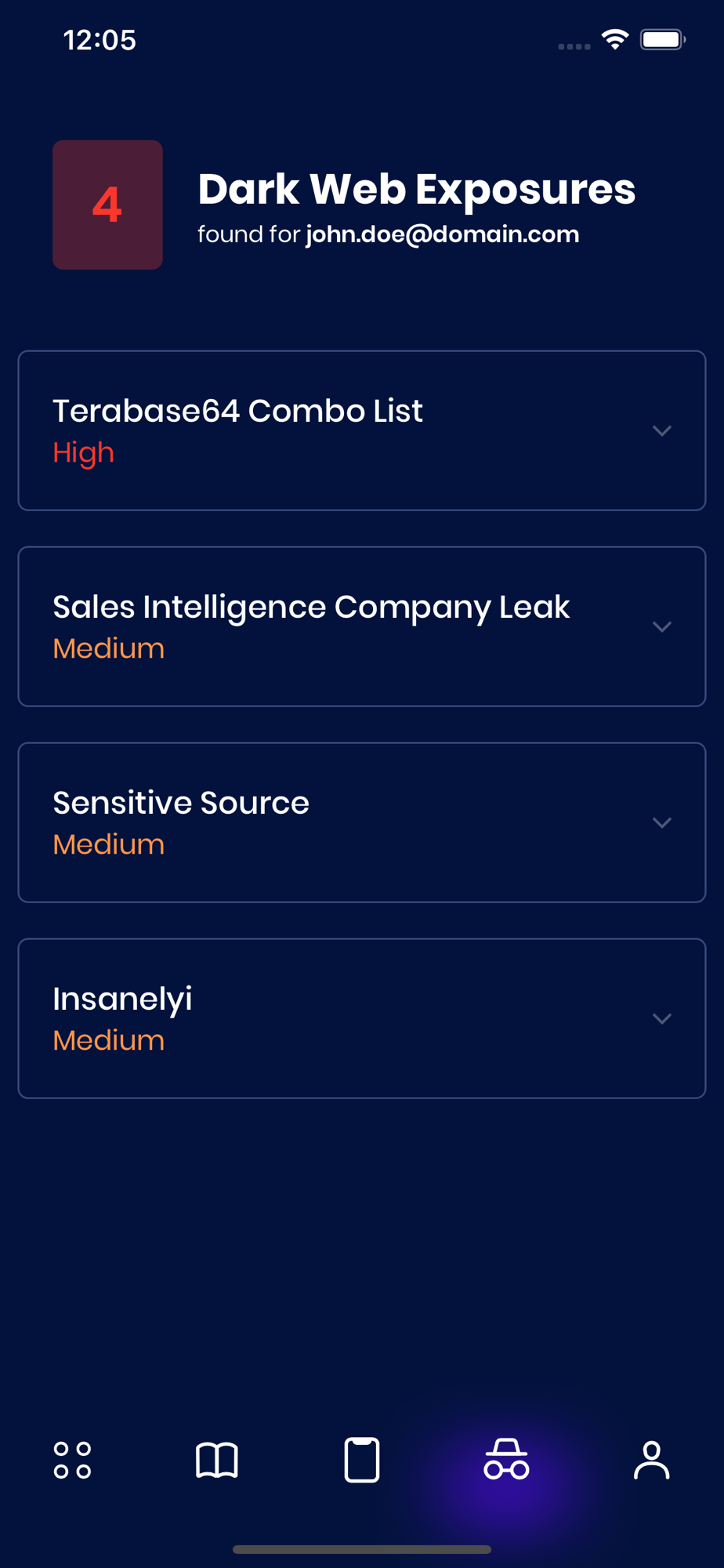Select the incognito spy icon tab
This screenshot has width=724, height=1568.
click(x=506, y=1460)
